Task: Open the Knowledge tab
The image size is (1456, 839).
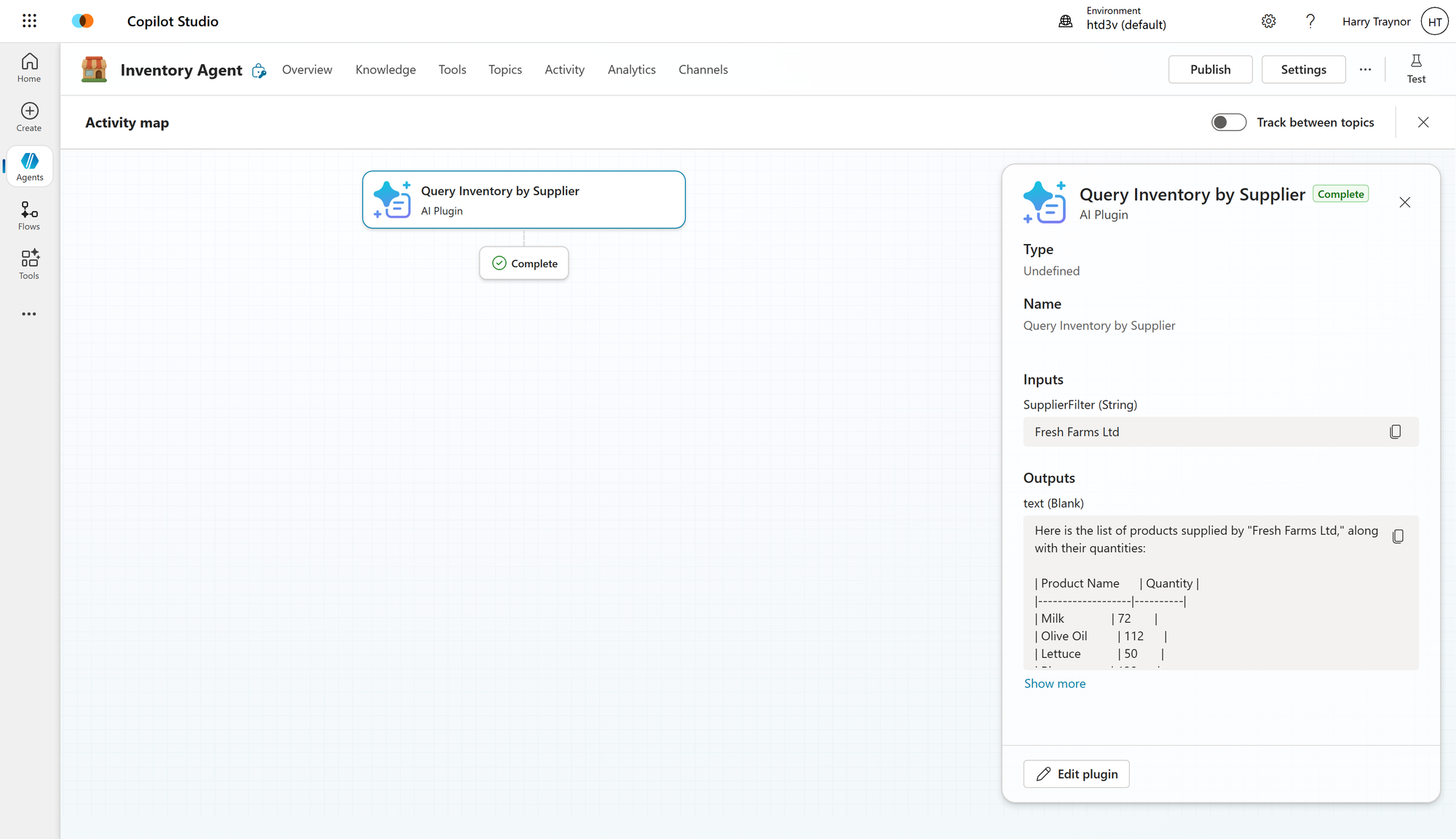Action: click(386, 69)
